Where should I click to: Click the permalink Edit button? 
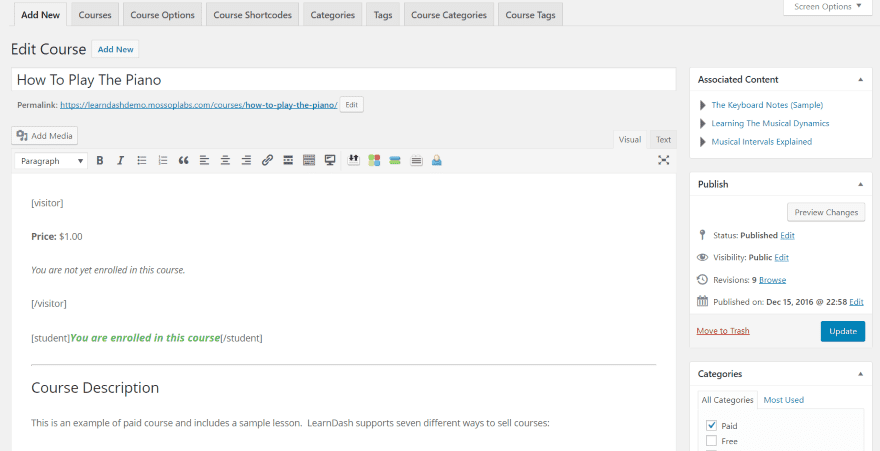pyautogui.click(x=351, y=105)
